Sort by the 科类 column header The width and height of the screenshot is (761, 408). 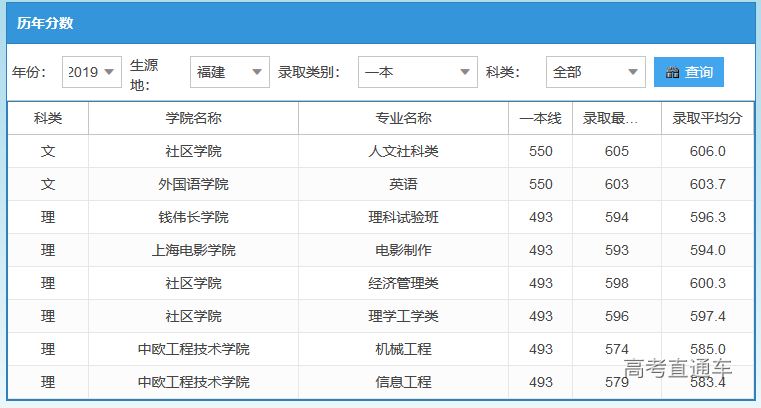pos(48,118)
